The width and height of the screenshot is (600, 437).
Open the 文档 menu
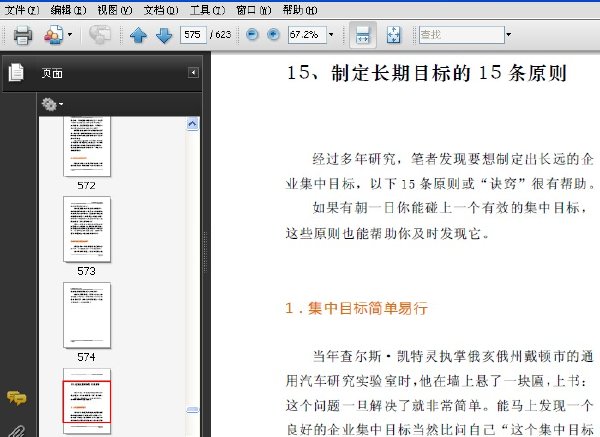(161, 10)
